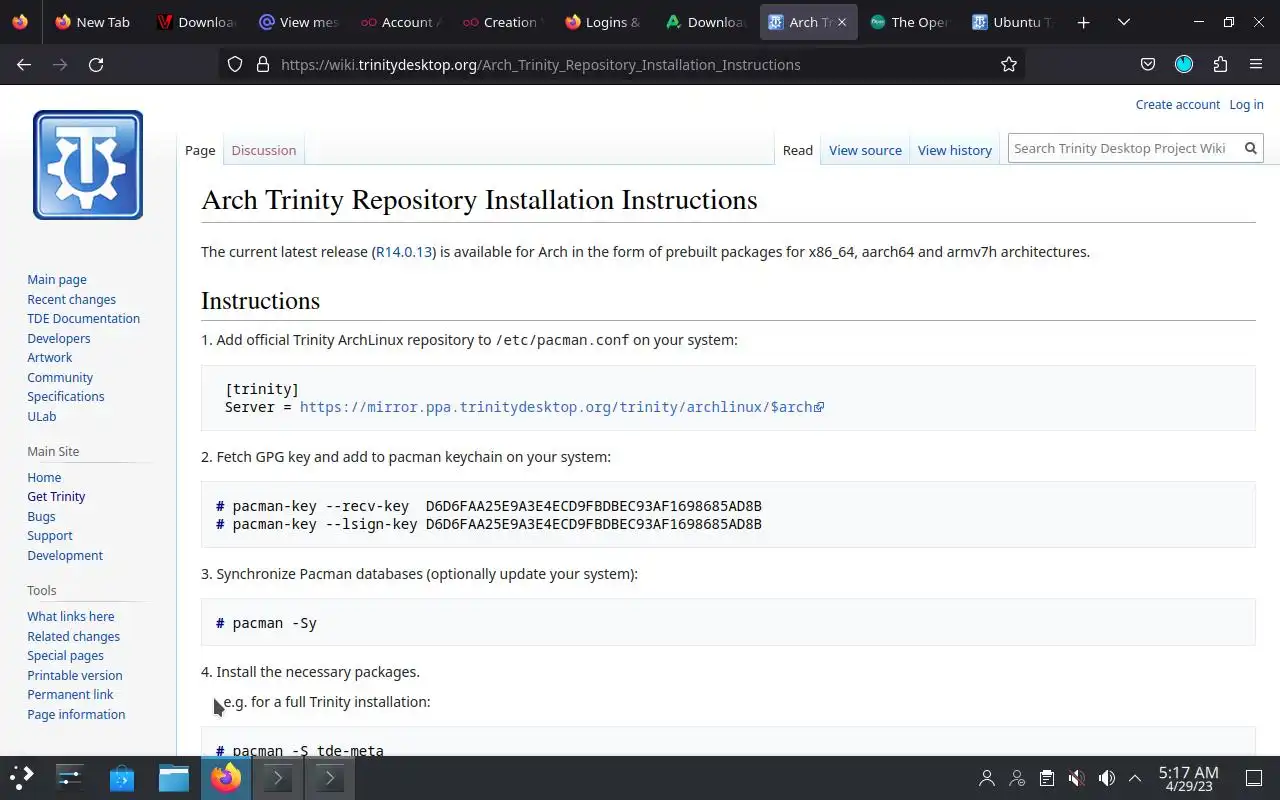Click the muted speaker tray icon
1280x800 pixels.
click(1076, 777)
